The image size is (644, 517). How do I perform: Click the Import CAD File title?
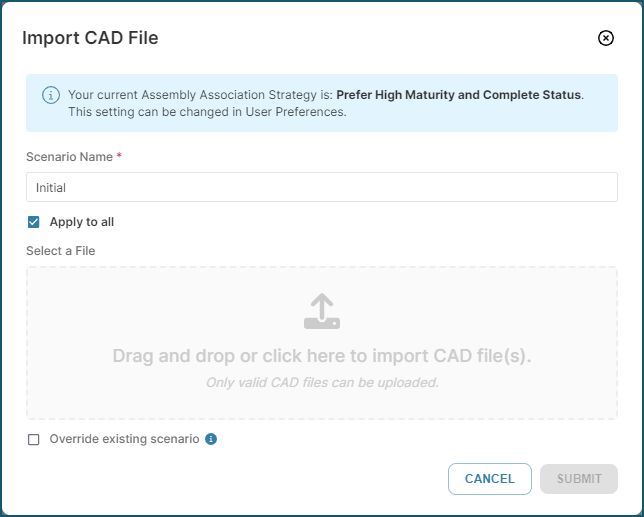[90, 38]
